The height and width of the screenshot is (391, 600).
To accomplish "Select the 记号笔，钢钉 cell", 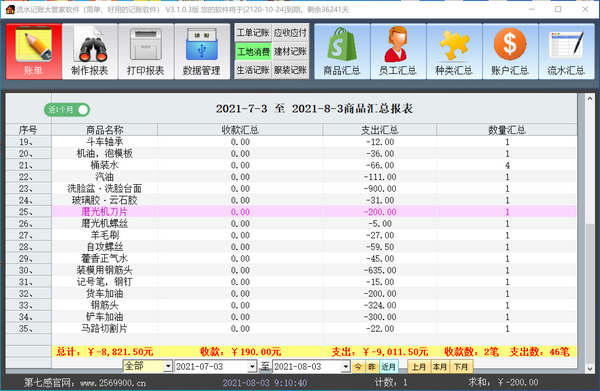I will coord(104,282).
